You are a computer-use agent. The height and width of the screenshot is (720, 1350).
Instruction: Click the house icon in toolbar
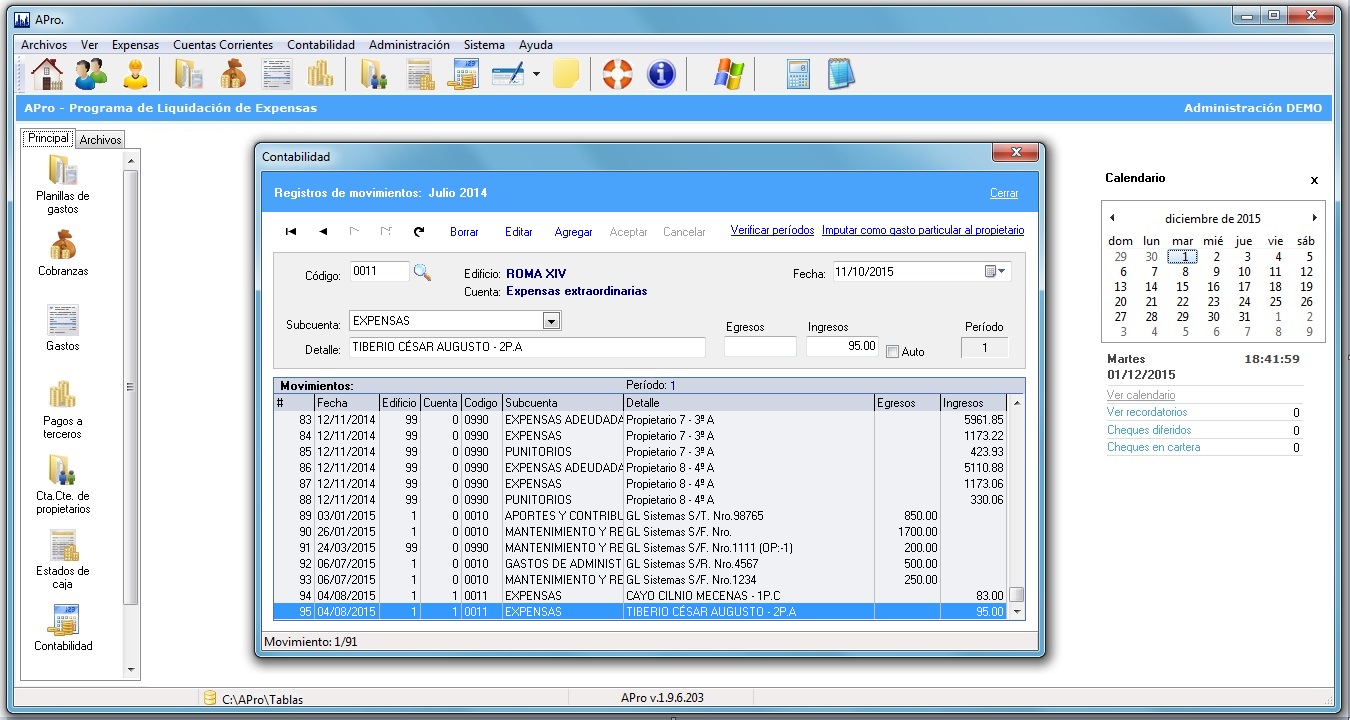click(x=46, y=74)
